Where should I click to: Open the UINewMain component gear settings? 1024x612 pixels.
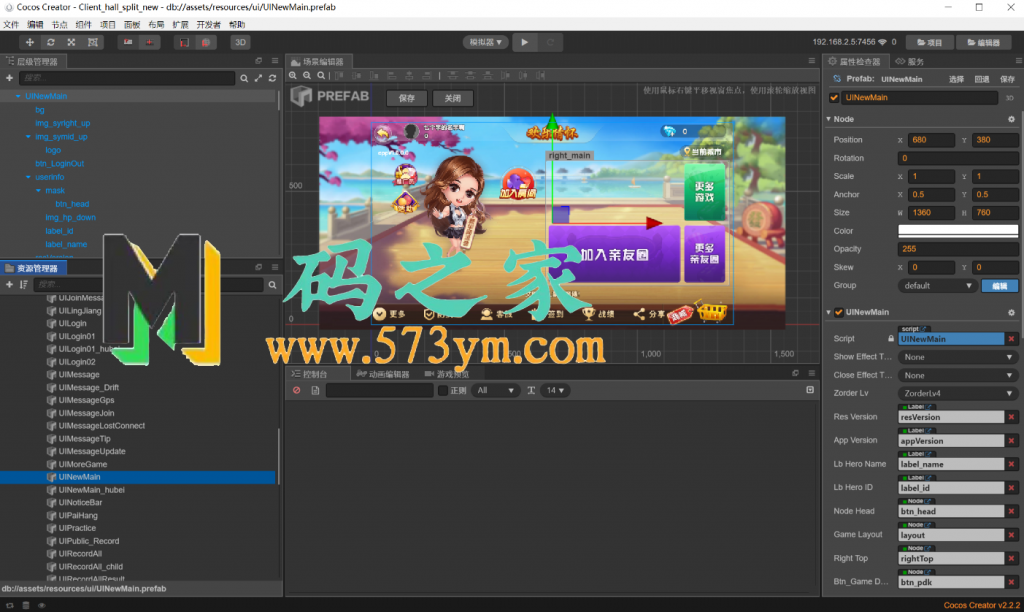coord(1012,312)
